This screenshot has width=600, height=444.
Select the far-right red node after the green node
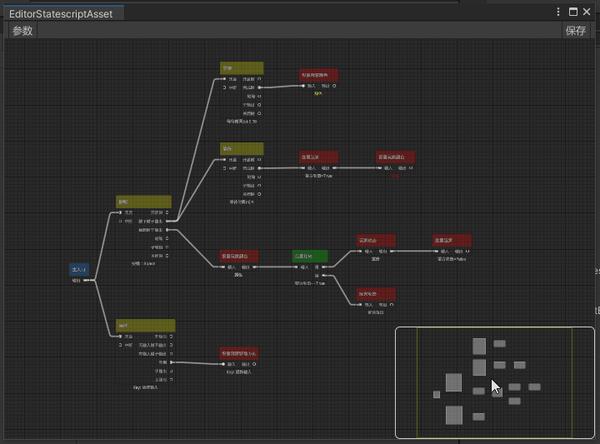pyautogui.click(x=452, y=240)
